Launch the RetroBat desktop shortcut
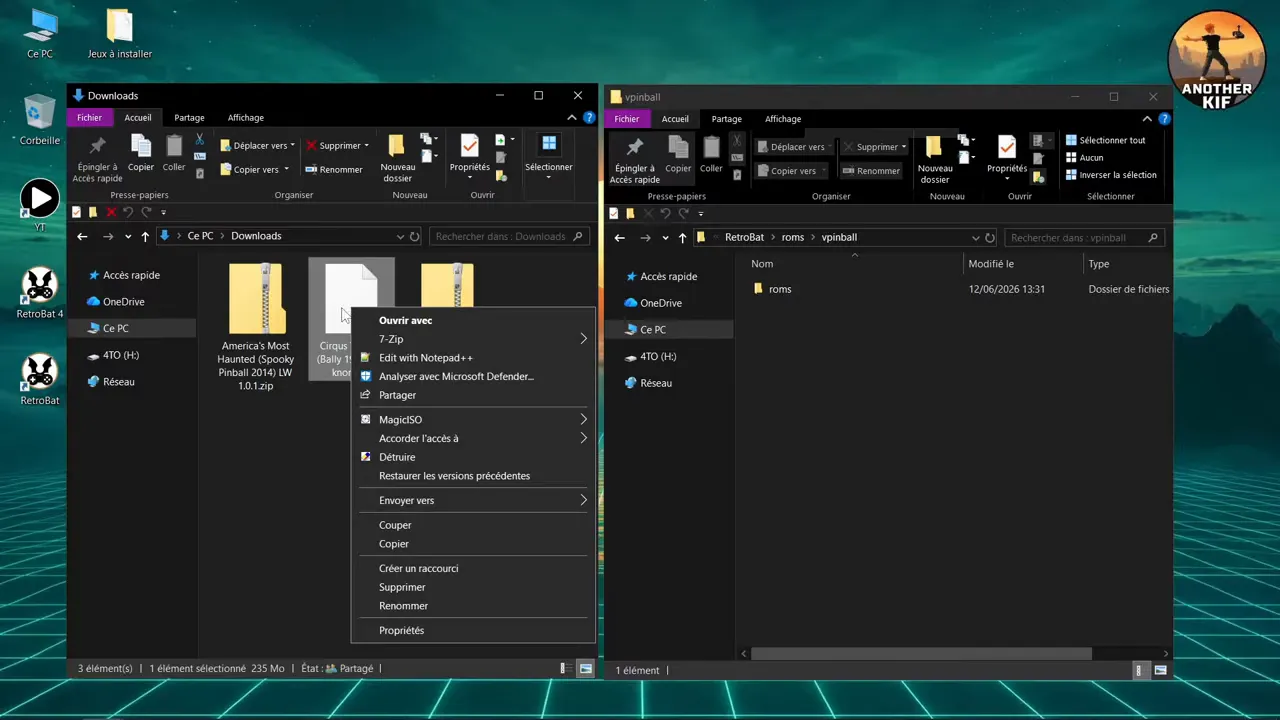The image size is (1280, 720). (x=40, y=380)
